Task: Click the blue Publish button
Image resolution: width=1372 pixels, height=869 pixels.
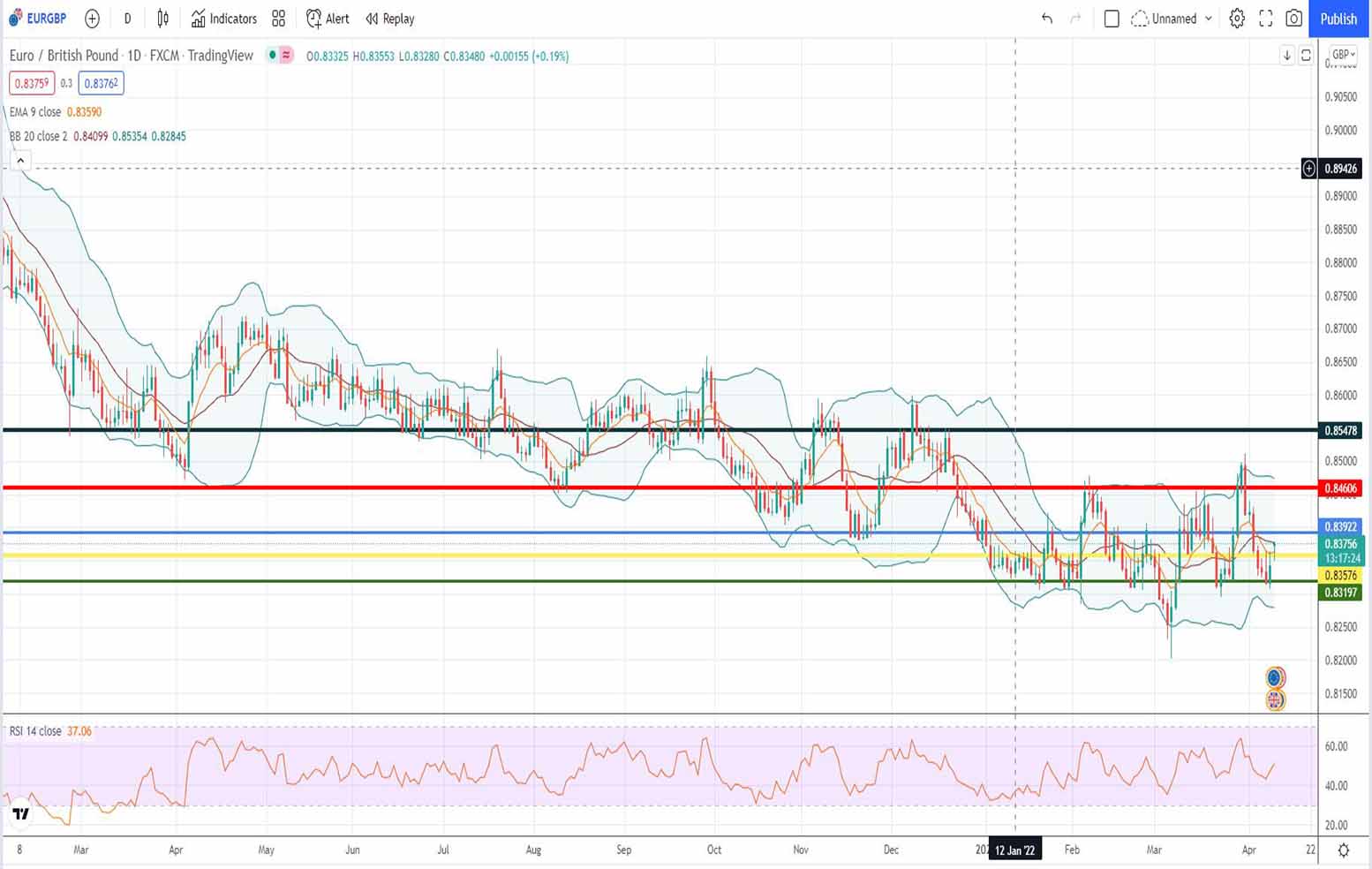Action: (x=1338, y=19)
